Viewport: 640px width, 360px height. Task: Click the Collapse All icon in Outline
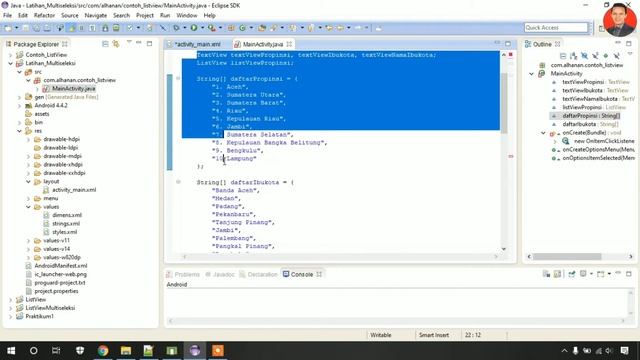pyautogui.click(x=563, y=56)
